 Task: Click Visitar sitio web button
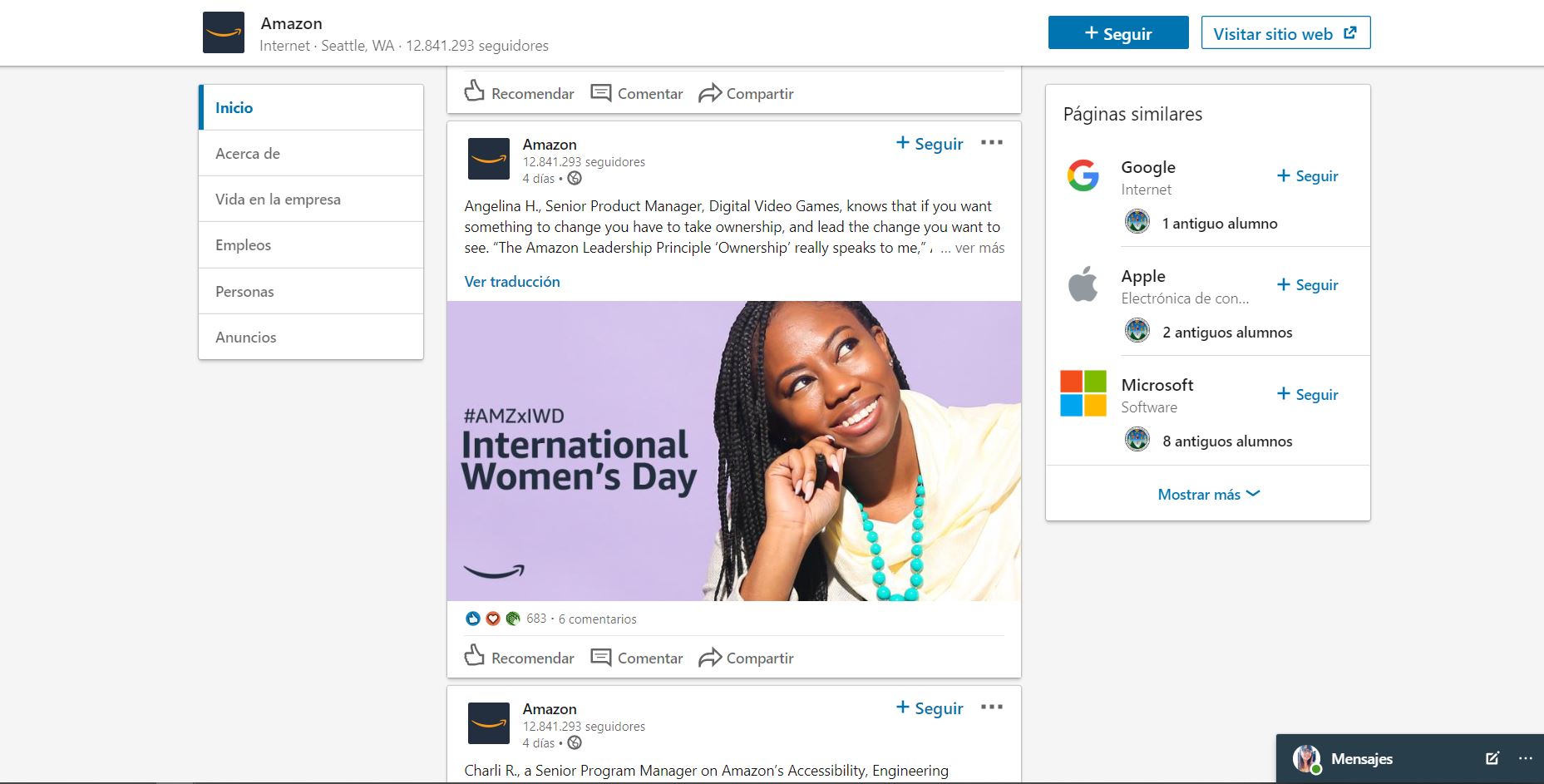coord(1285,33)
